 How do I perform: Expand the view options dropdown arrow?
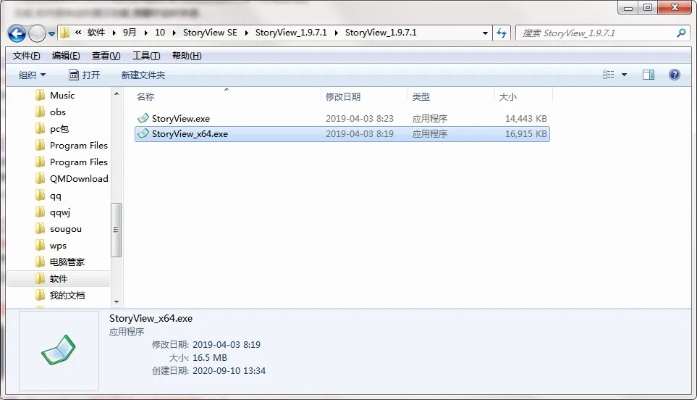[625, 75]
